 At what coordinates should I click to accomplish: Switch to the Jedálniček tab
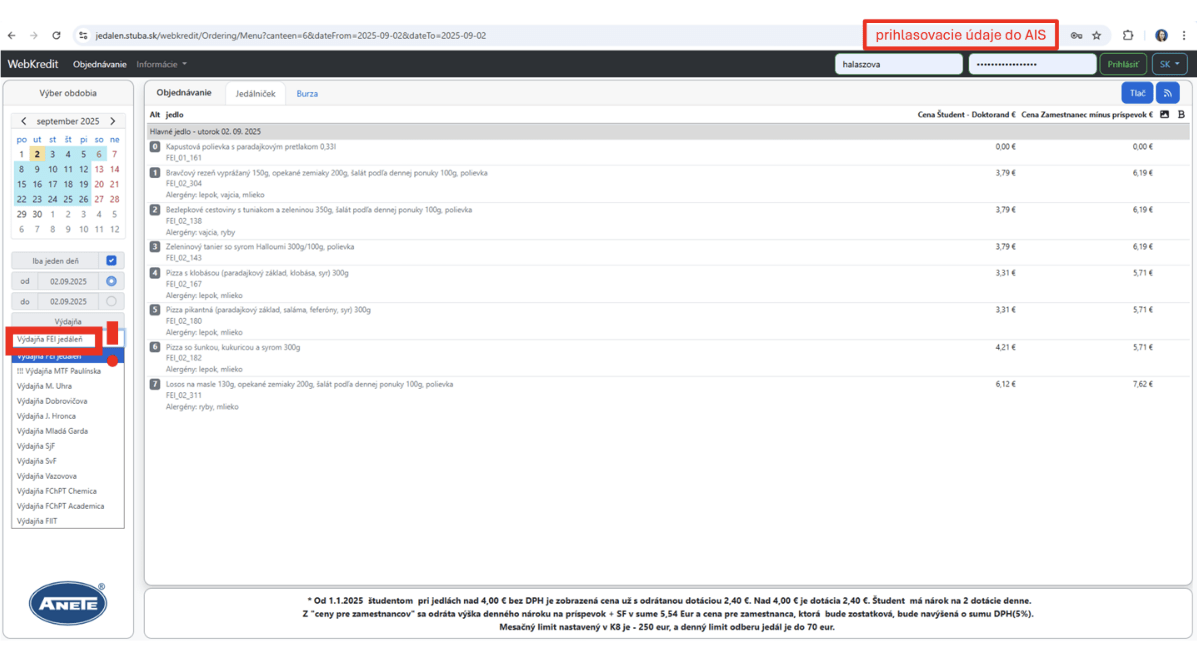[x=255, y=94]
